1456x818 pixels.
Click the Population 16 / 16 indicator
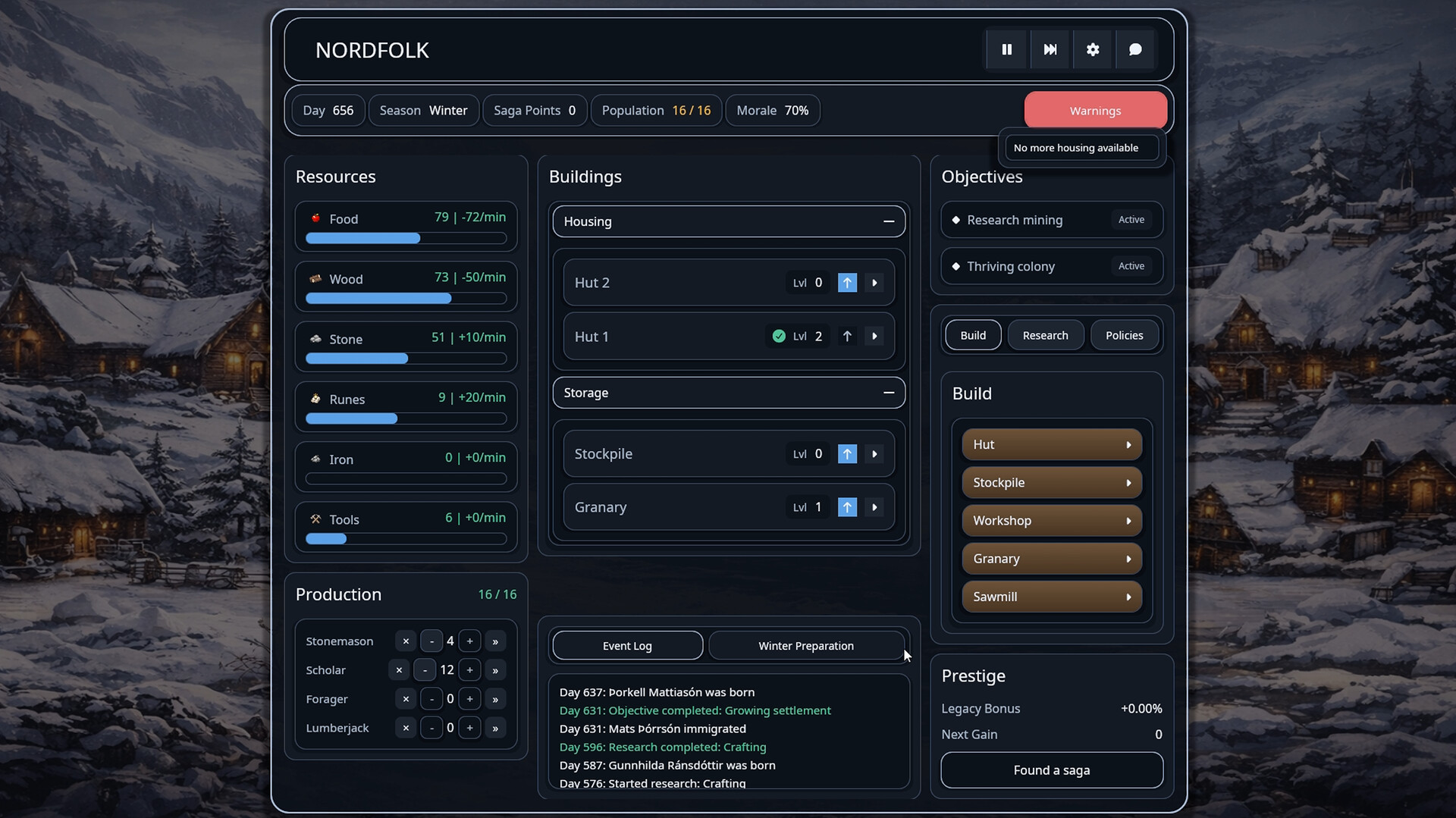[x=656, y=111]
